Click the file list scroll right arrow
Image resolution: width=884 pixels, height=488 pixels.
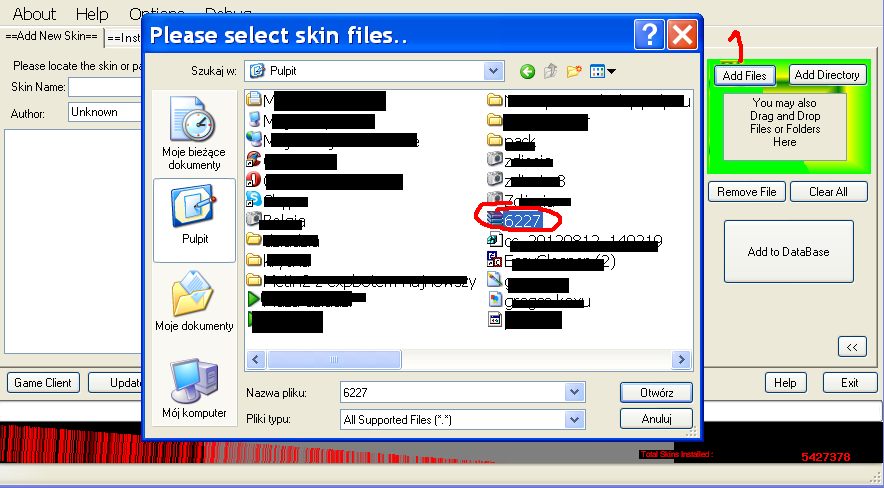click(681, 360)
